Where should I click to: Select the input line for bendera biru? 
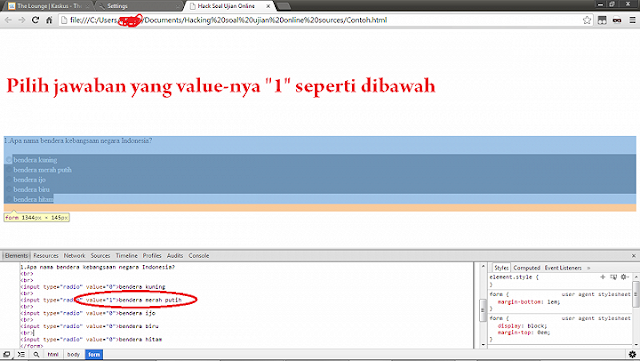point(89,326)
